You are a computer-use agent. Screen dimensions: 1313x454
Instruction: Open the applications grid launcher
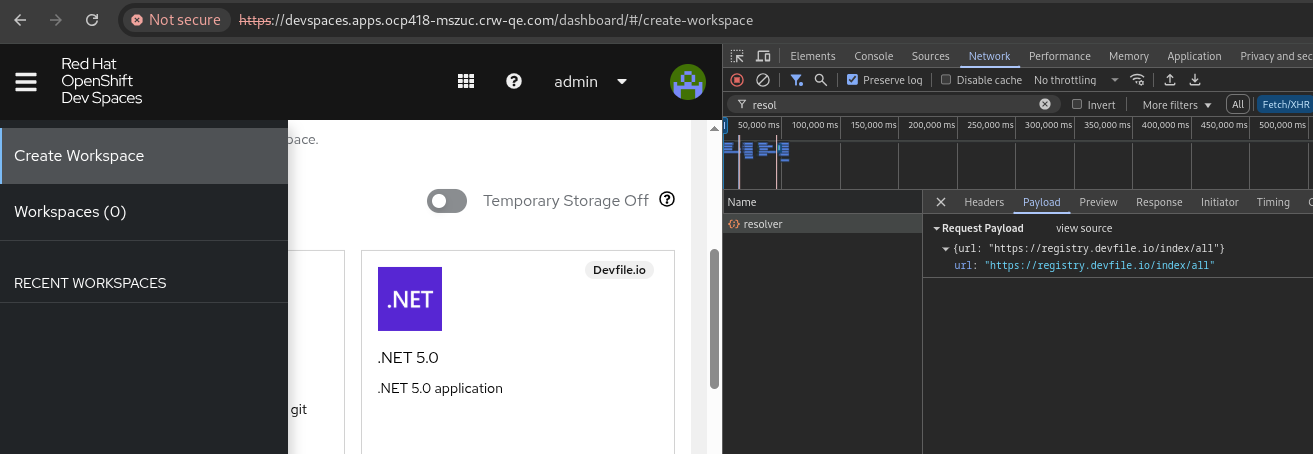pos(466,82)
